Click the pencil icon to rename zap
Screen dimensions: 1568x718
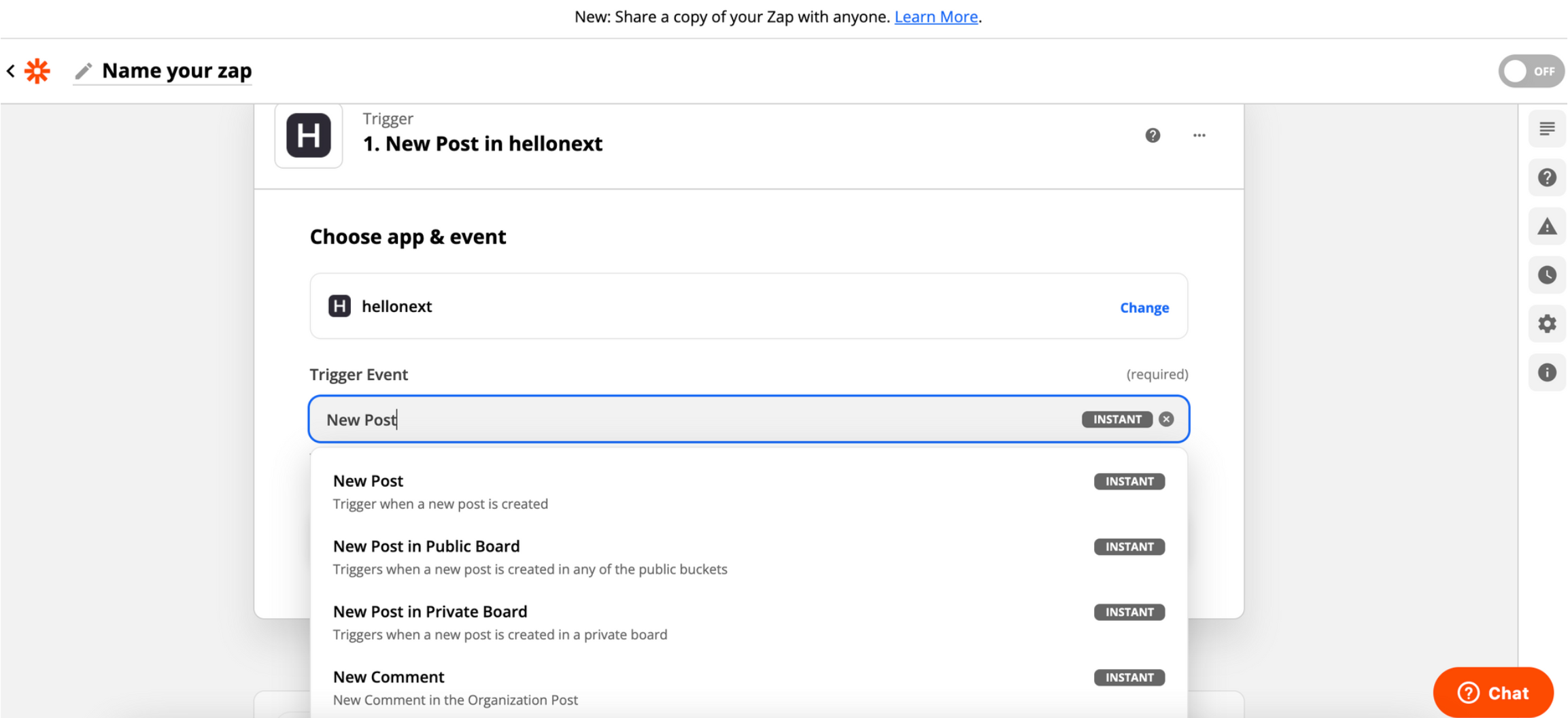pyautogui.click(x=84, y=71)
